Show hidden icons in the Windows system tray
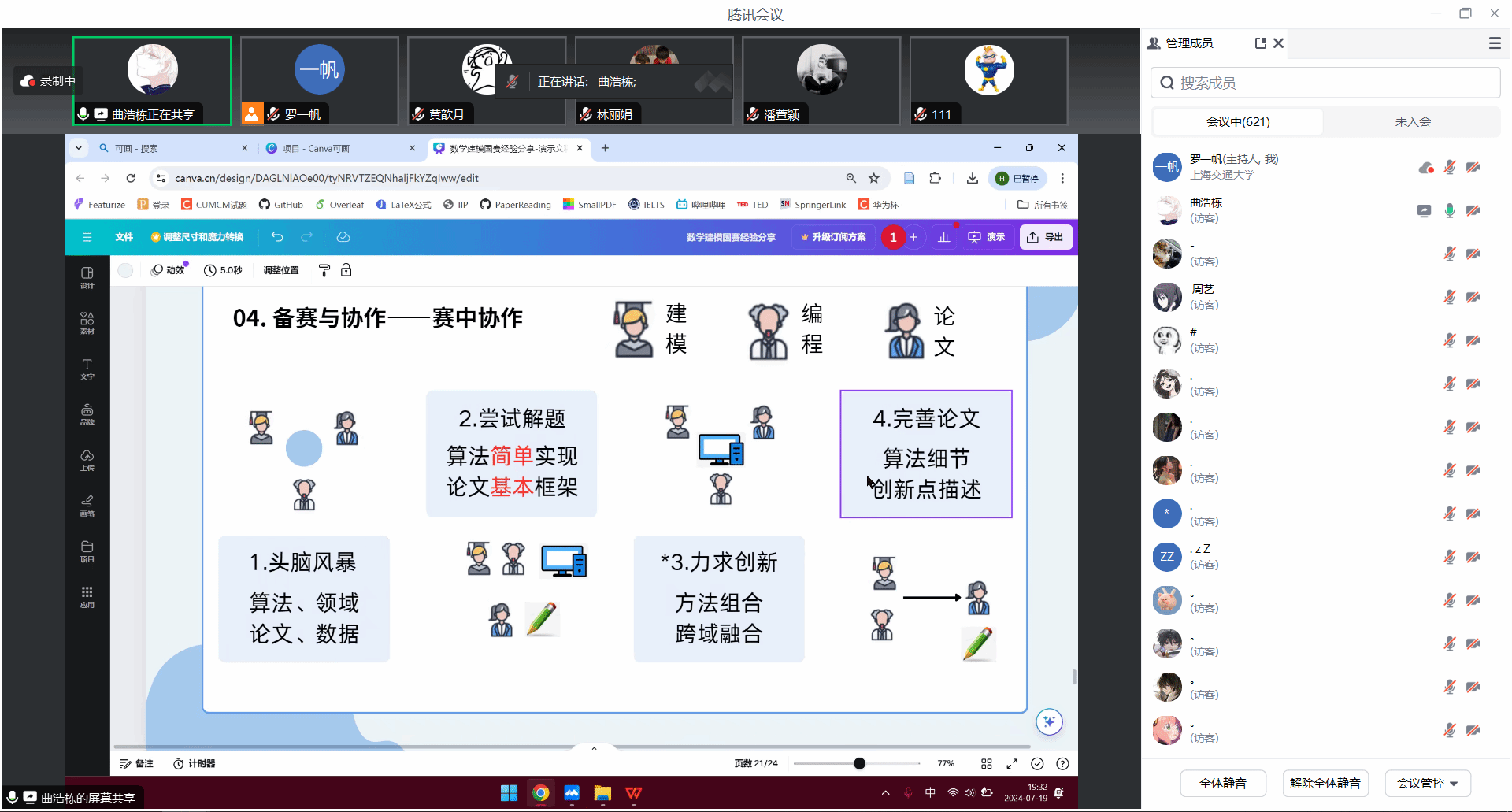1512x812 pixels. [x=885, y=793]
